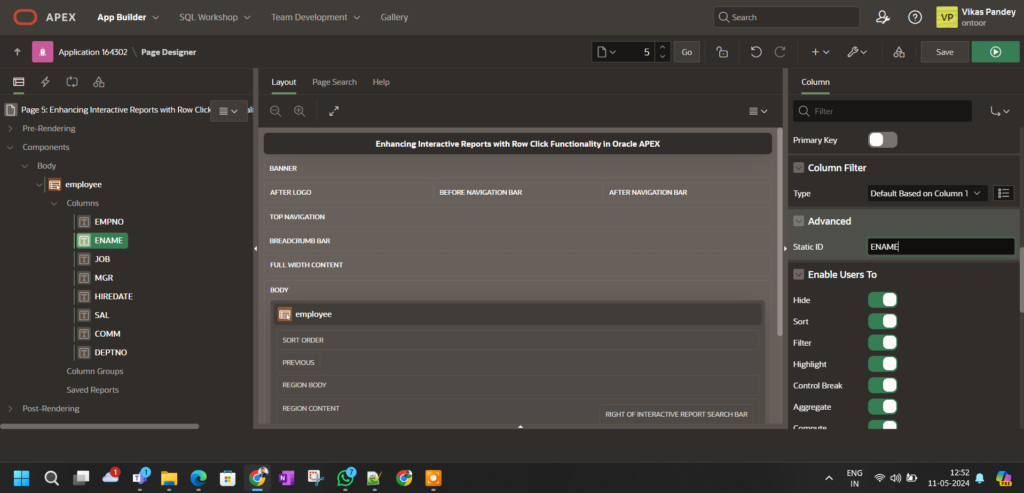This screenshot has width=1024, height=493.
Task: Open the Column Filter Type dropdown
Action: click(x=927, y=193)
